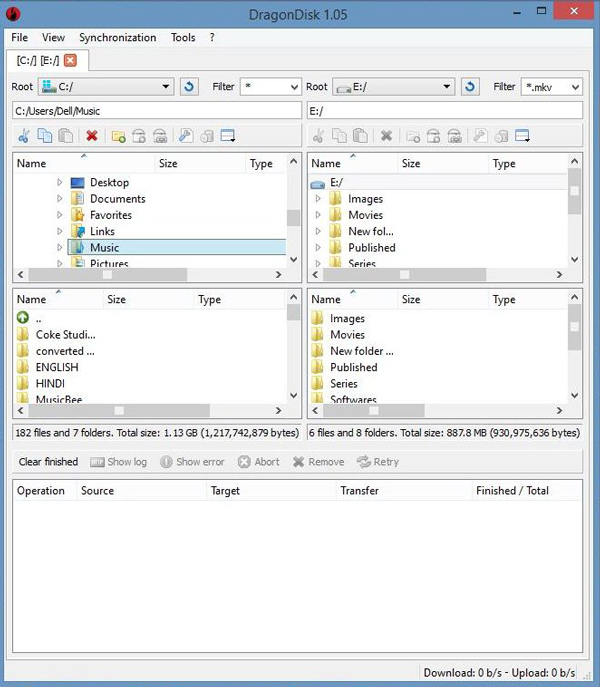Open the View menu

point(53,38)
